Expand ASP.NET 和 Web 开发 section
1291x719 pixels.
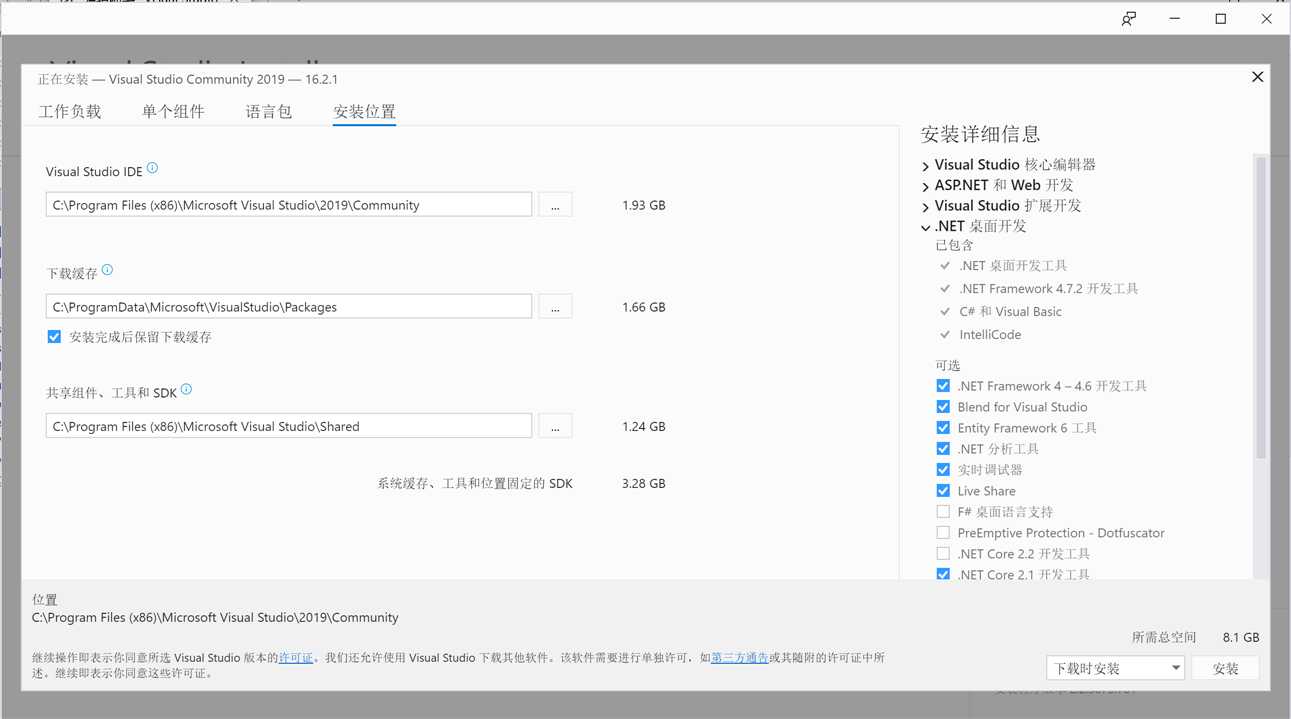click(926, 186)
